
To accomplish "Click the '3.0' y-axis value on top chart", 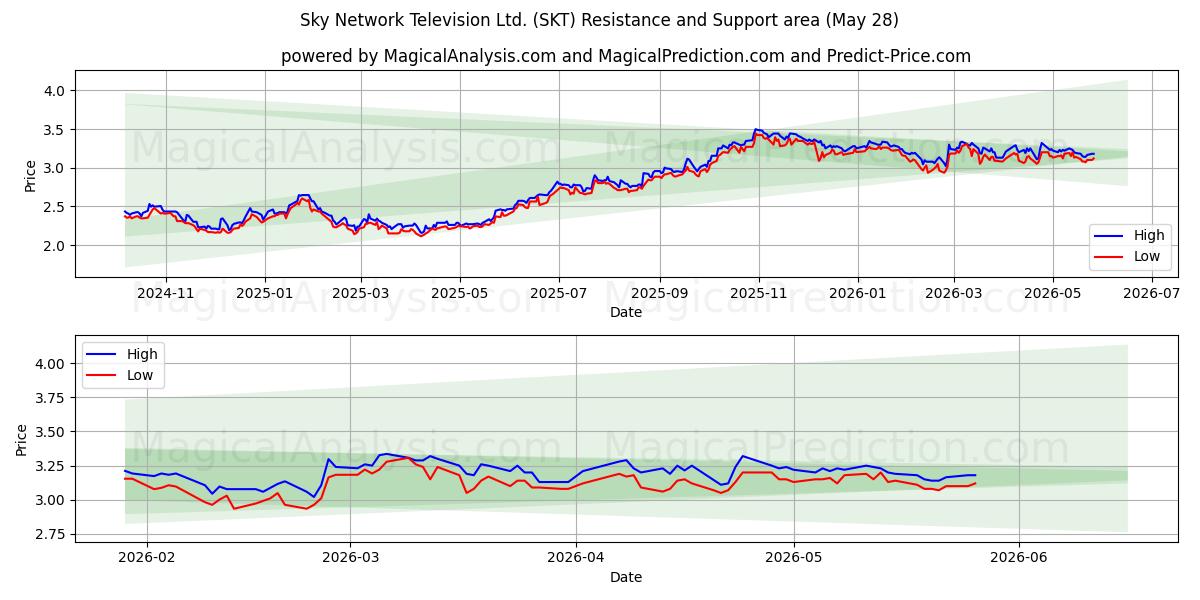I will [x=54, y=168].
